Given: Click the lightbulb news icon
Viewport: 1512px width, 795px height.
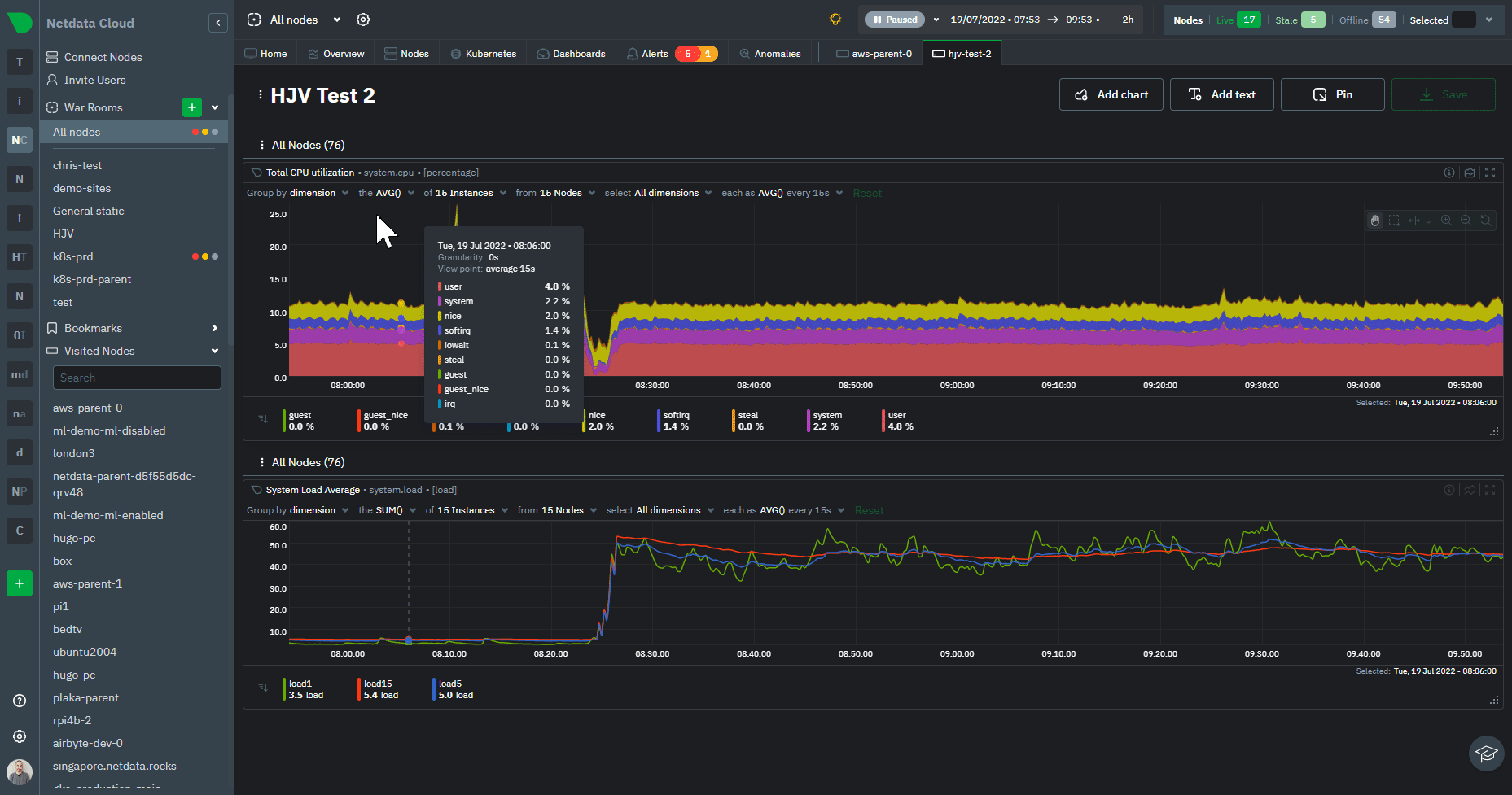Looking at the screenshot, I should 835,20.
